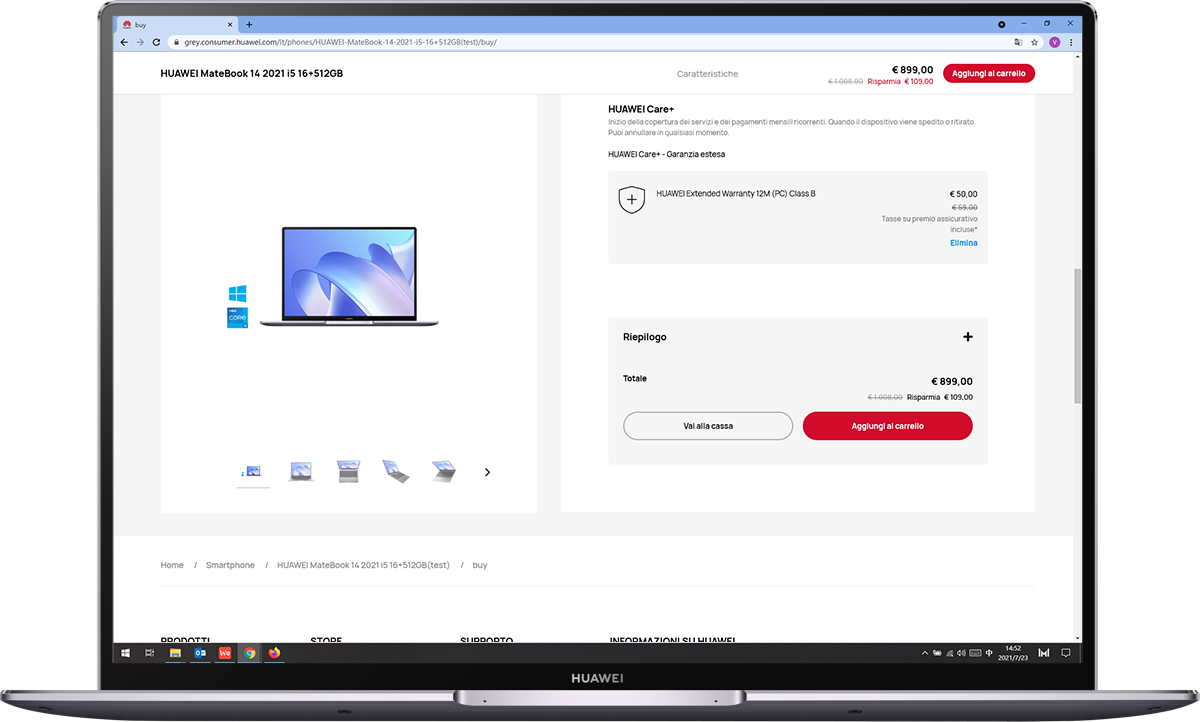Image resolution: width=1200 pixels, height=722 pixels.
Task: Open the purple Chrome profile avatar
Action: click(1054, 42)
